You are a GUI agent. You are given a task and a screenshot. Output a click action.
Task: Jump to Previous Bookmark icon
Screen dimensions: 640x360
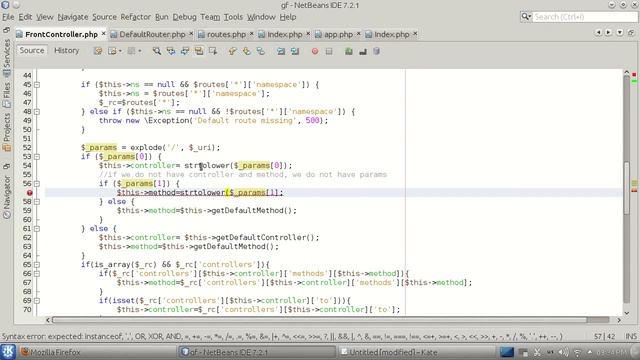tap(232, 51)
